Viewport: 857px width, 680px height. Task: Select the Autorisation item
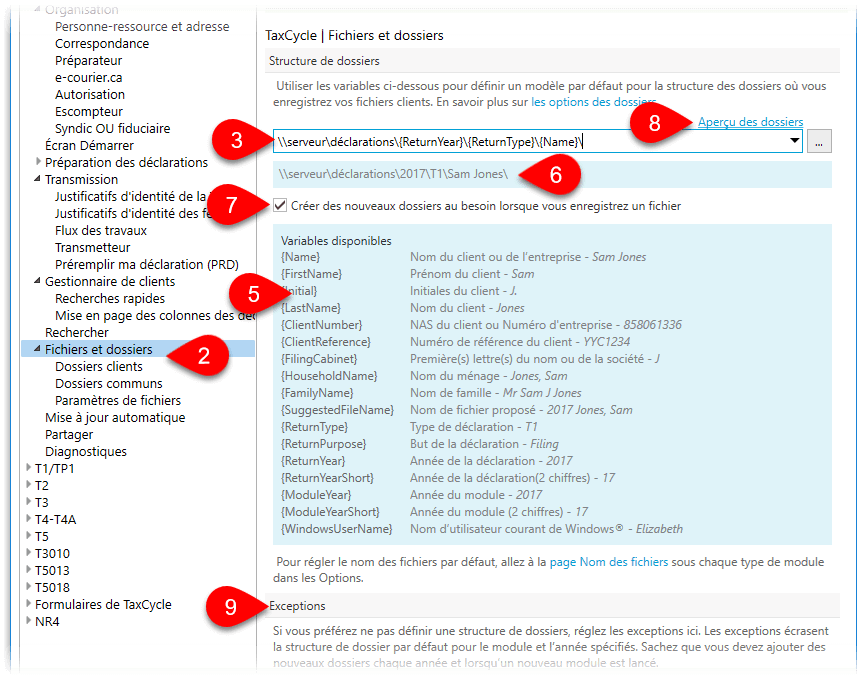pyautogui.click(x=90, y=94)
